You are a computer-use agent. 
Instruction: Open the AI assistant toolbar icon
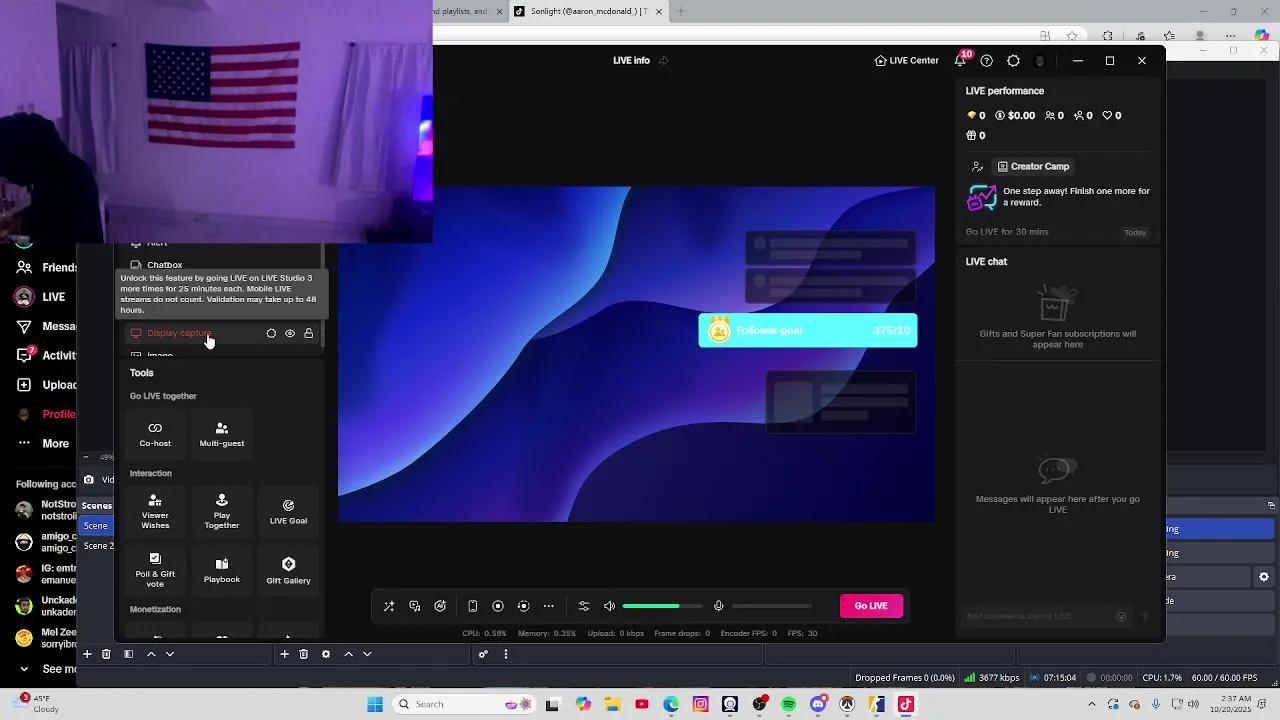pyautogui.click(x=440, y=606)
